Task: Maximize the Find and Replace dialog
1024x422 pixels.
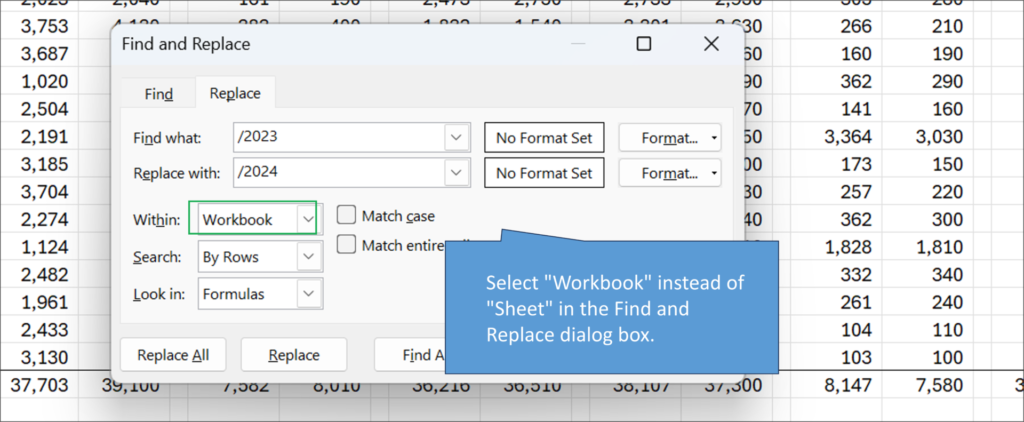Action: [644, 44]
